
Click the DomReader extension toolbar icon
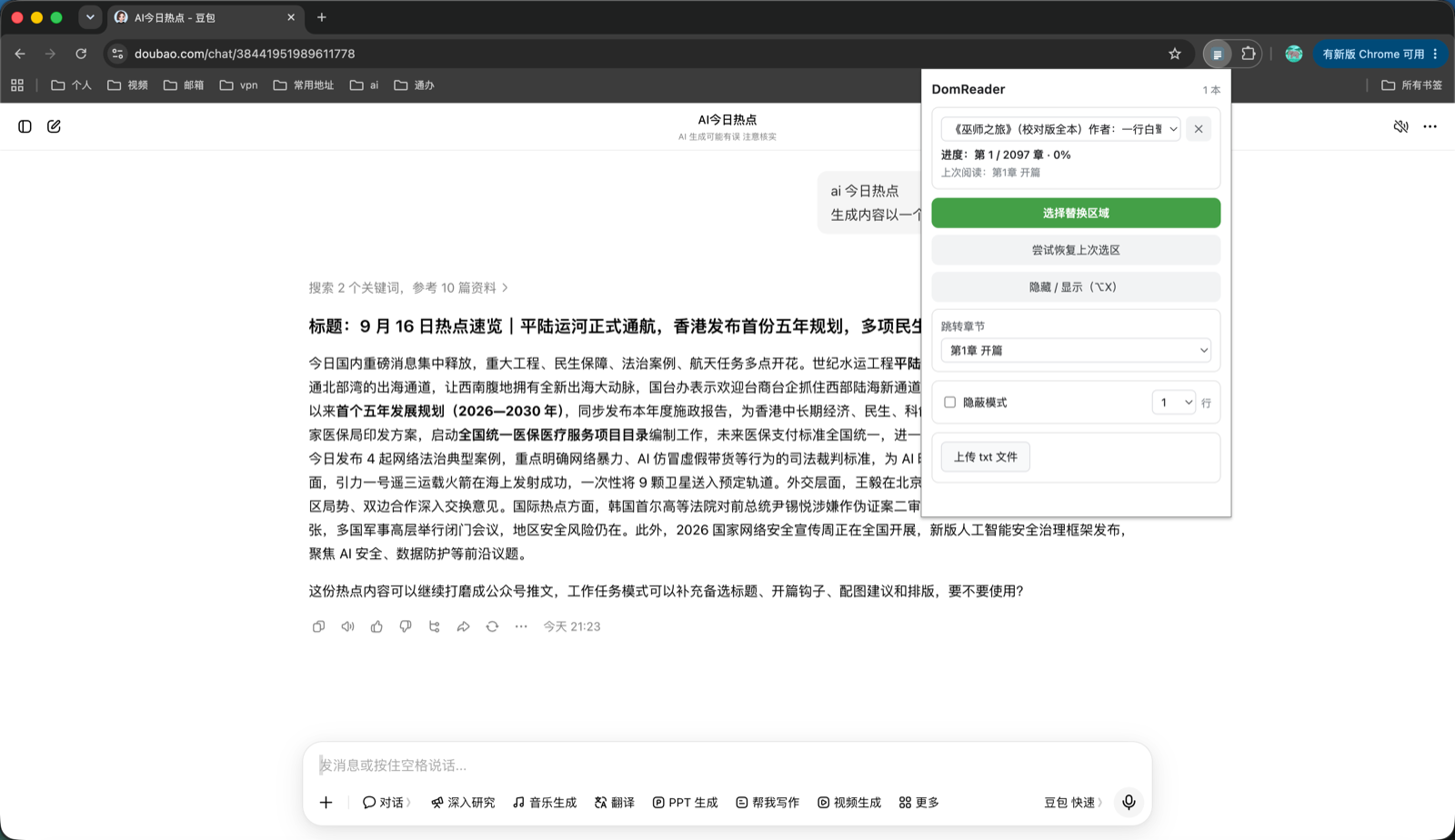pos(1217,55)
